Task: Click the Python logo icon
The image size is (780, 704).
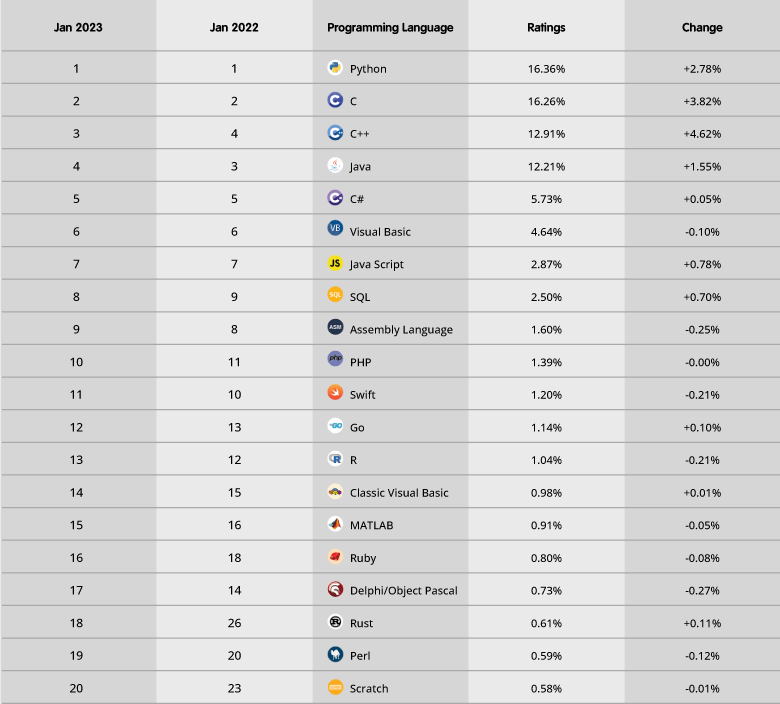Action: click(335, 68)
